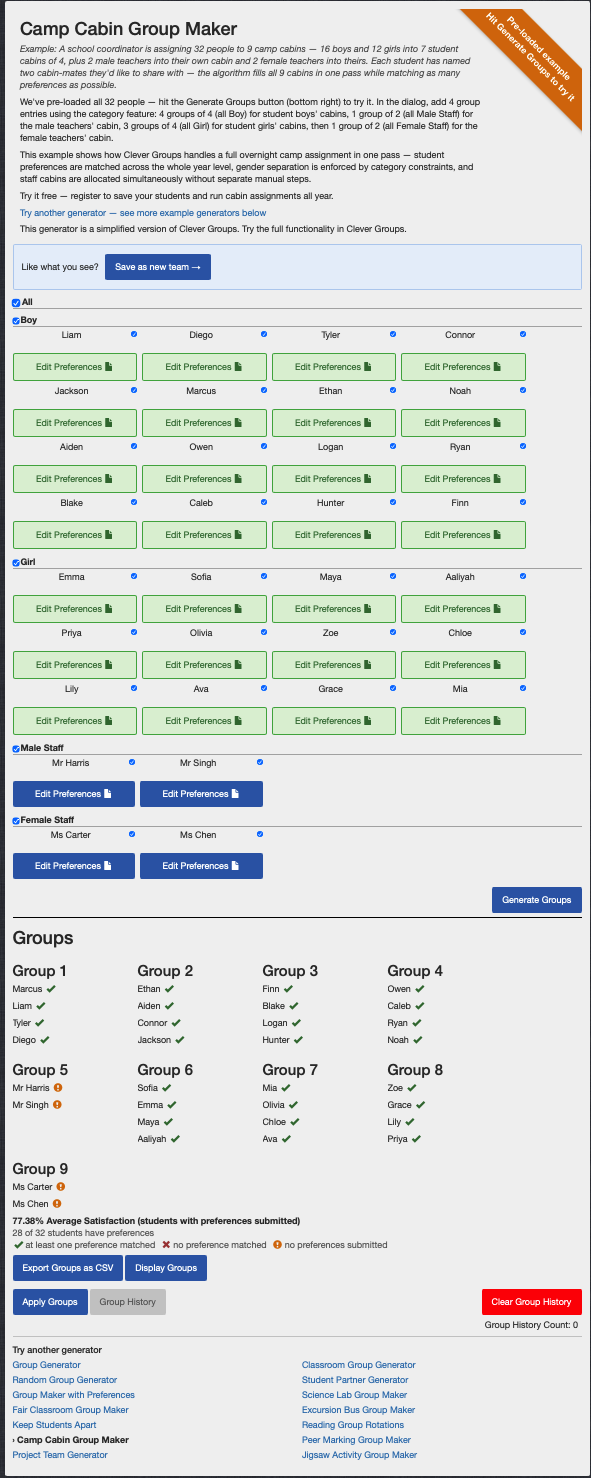Edit preferences for Liam
The height and width of the screenshot is (1478, 591).
coord(75,367)
